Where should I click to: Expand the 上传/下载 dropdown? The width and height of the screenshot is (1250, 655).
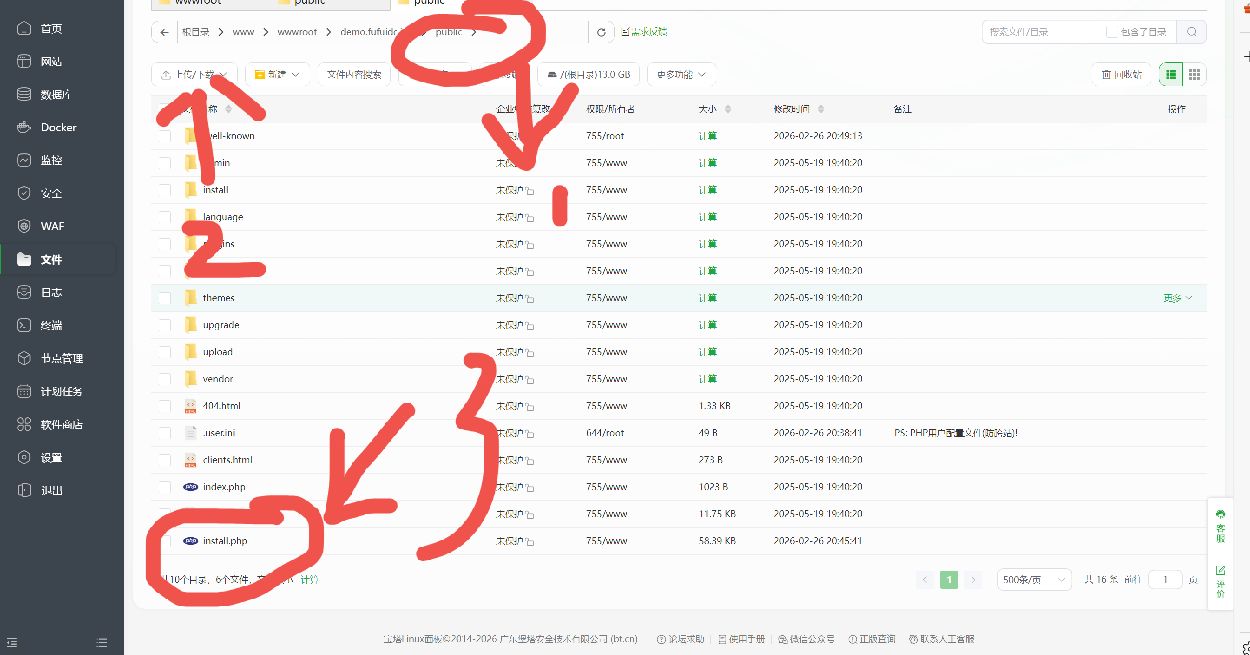click(194, 74)
